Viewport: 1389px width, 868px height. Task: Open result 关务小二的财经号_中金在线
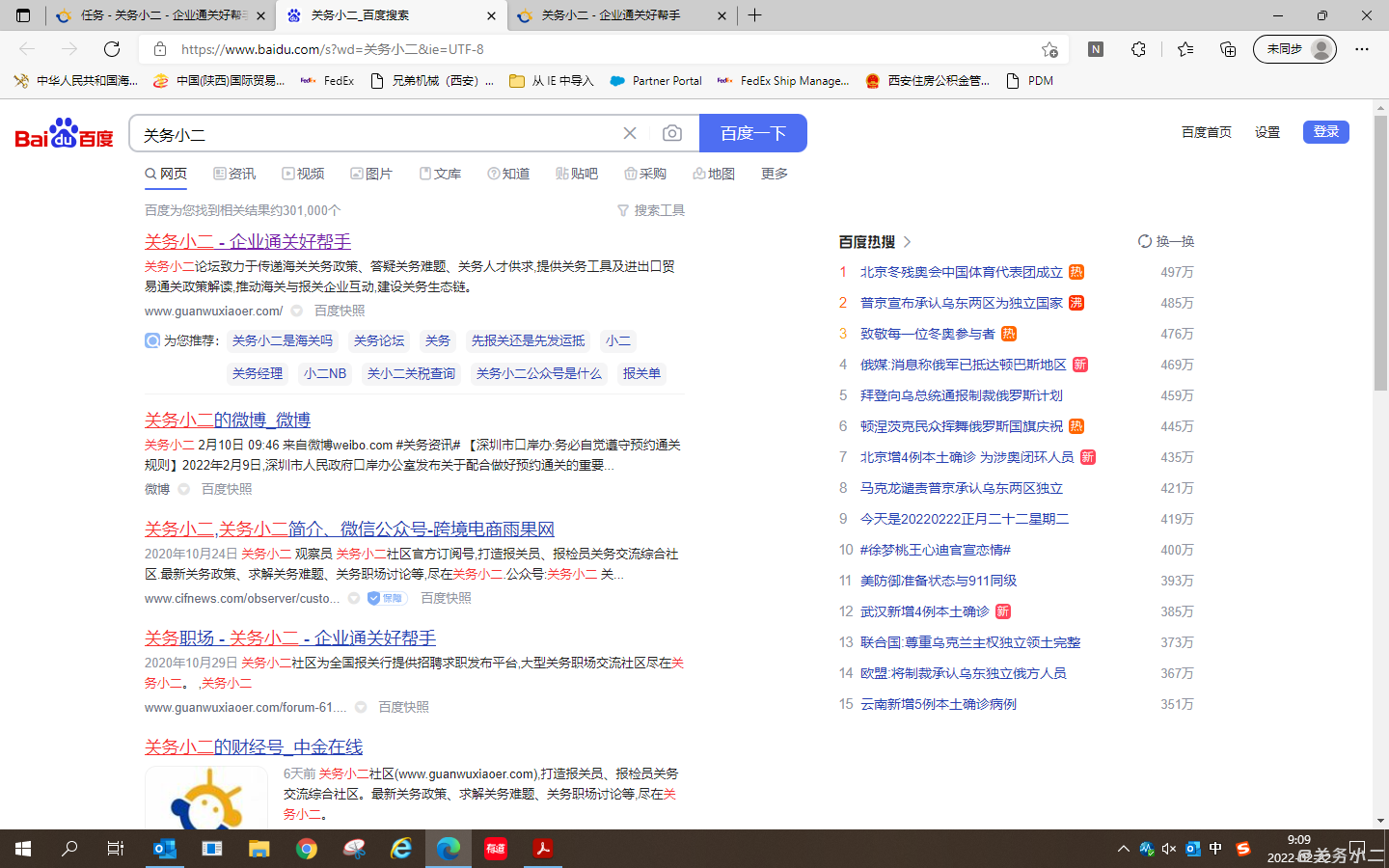pos(254,746)
